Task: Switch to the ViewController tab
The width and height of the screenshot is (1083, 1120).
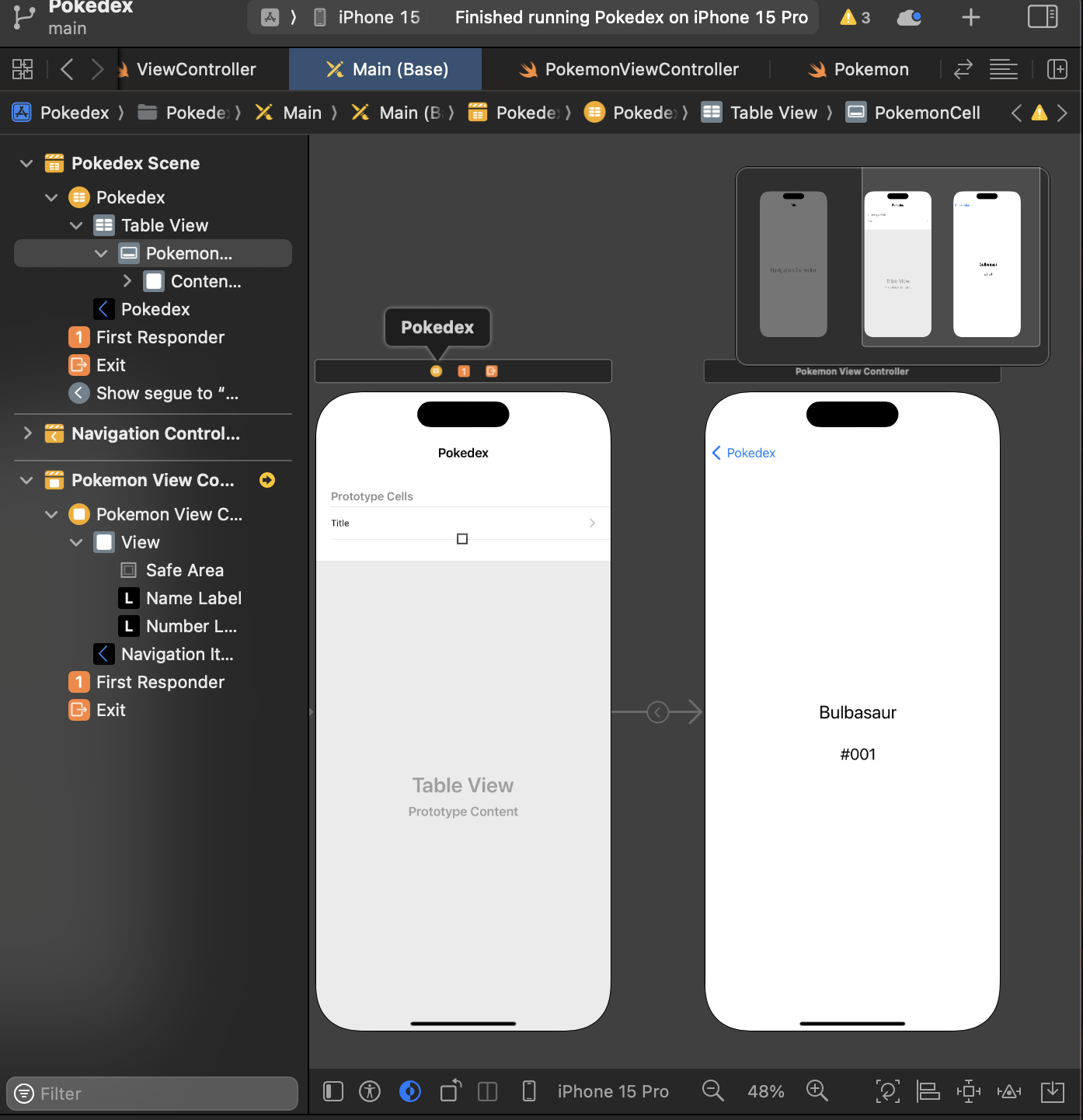Action: (196, 69)
